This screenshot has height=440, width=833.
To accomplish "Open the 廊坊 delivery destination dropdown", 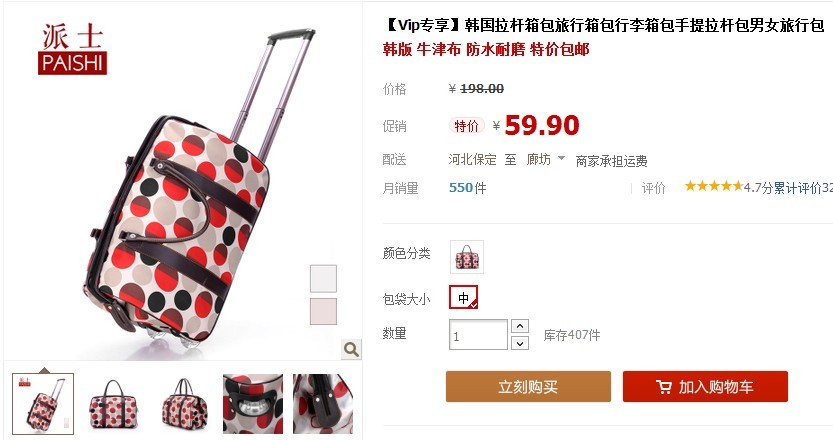I will click(546, 159).
